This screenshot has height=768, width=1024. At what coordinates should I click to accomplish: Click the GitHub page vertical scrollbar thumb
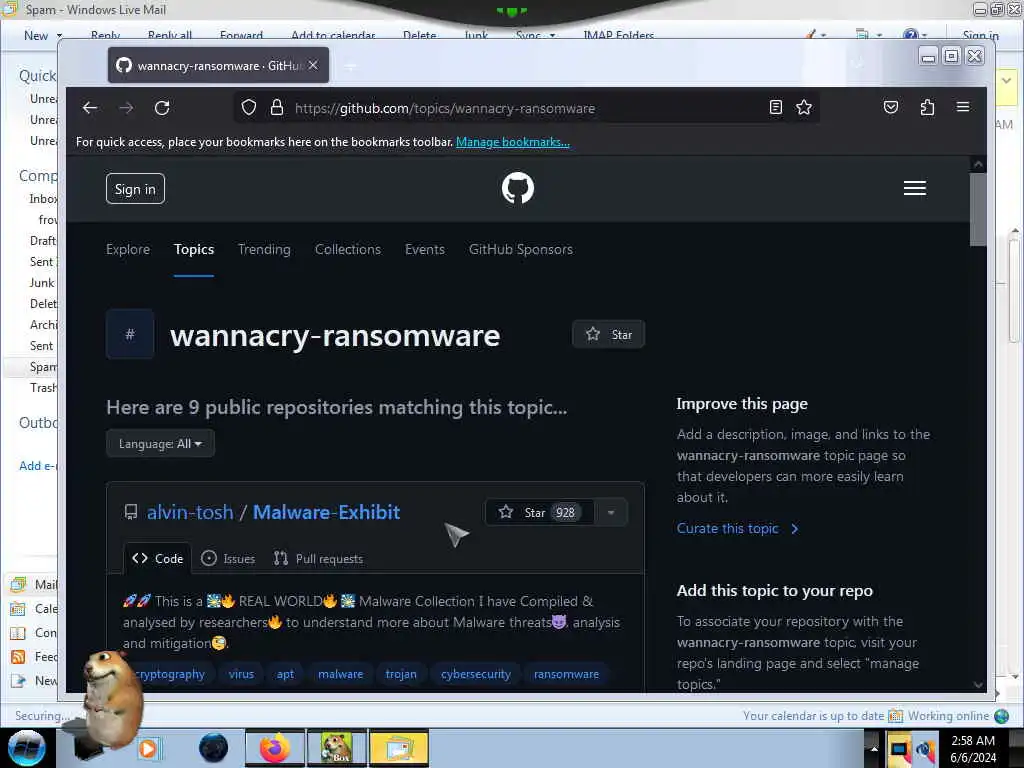[978, 209]
